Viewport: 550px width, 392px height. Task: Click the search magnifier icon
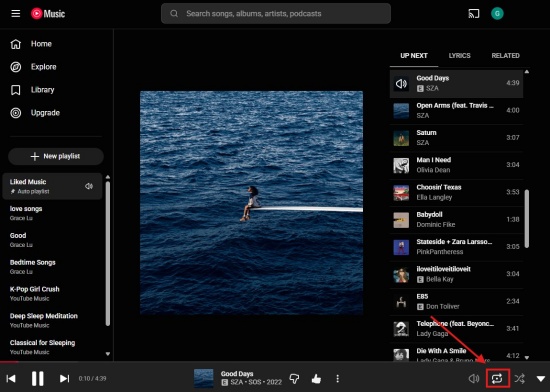click(174, 14)
